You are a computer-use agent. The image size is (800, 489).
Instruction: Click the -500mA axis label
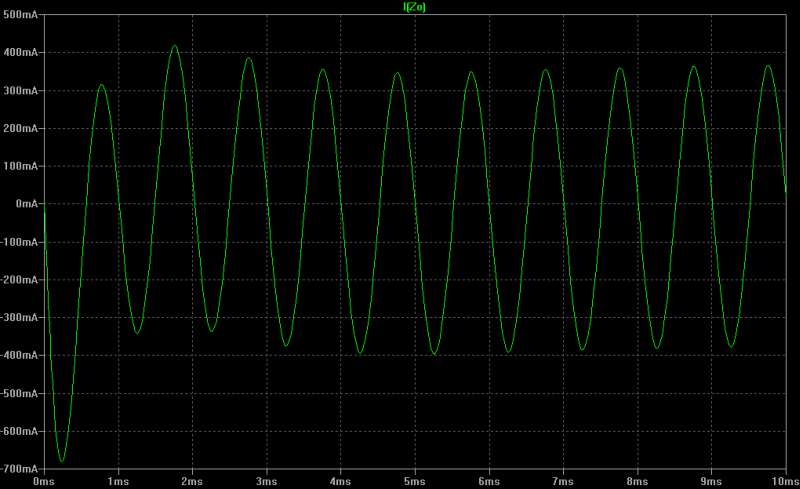coord(19,394)
